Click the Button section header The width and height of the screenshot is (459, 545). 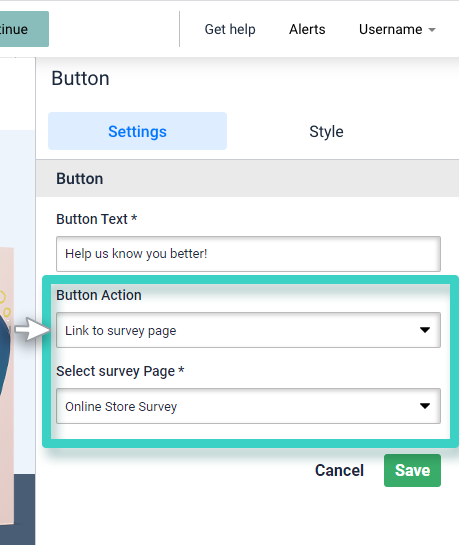[247, 179]
